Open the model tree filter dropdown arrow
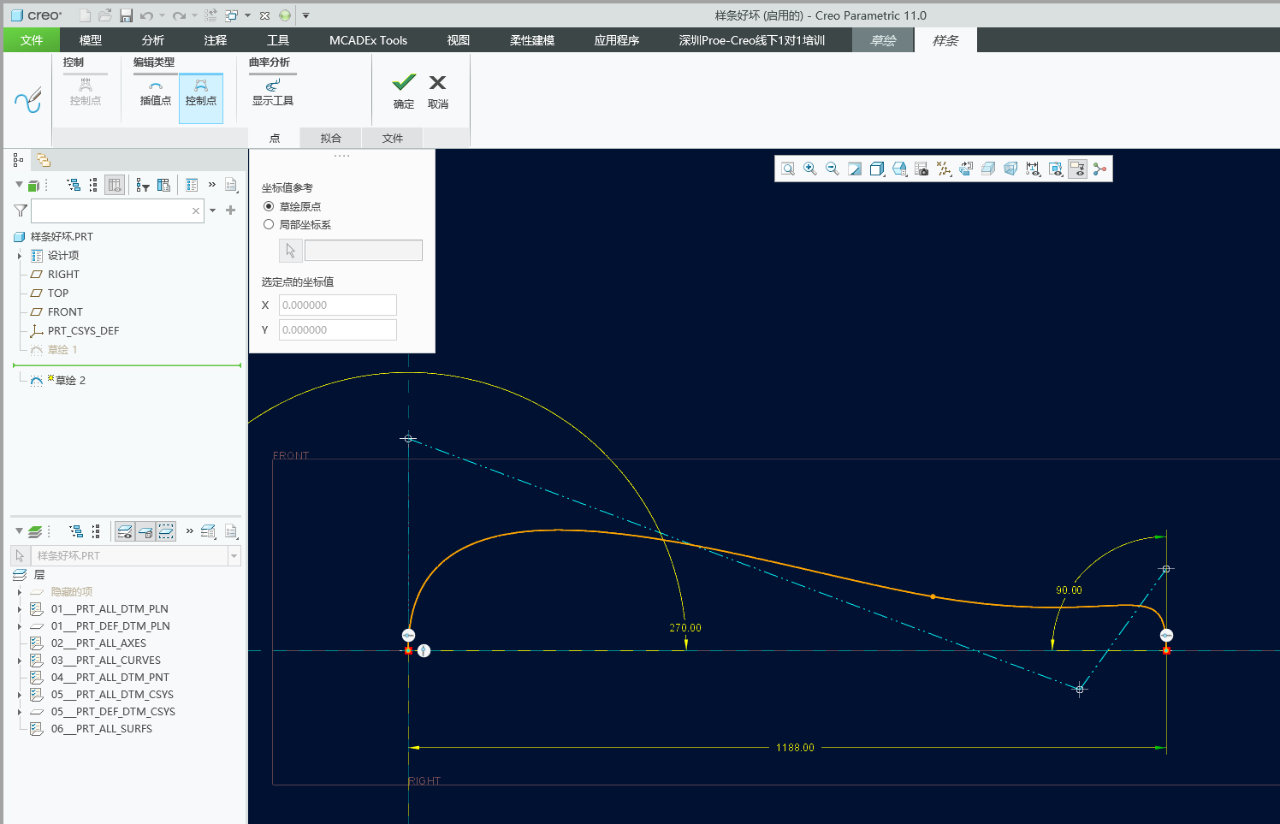This screenshot has height=824, width=1280. [x=212, y=211]
